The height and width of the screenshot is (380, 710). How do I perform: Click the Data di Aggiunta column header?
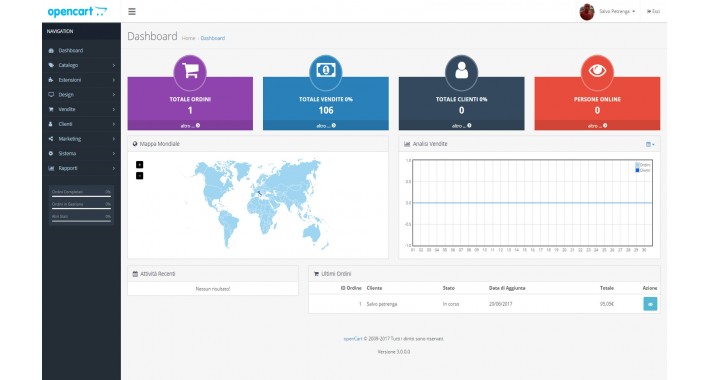coord(507,288)
